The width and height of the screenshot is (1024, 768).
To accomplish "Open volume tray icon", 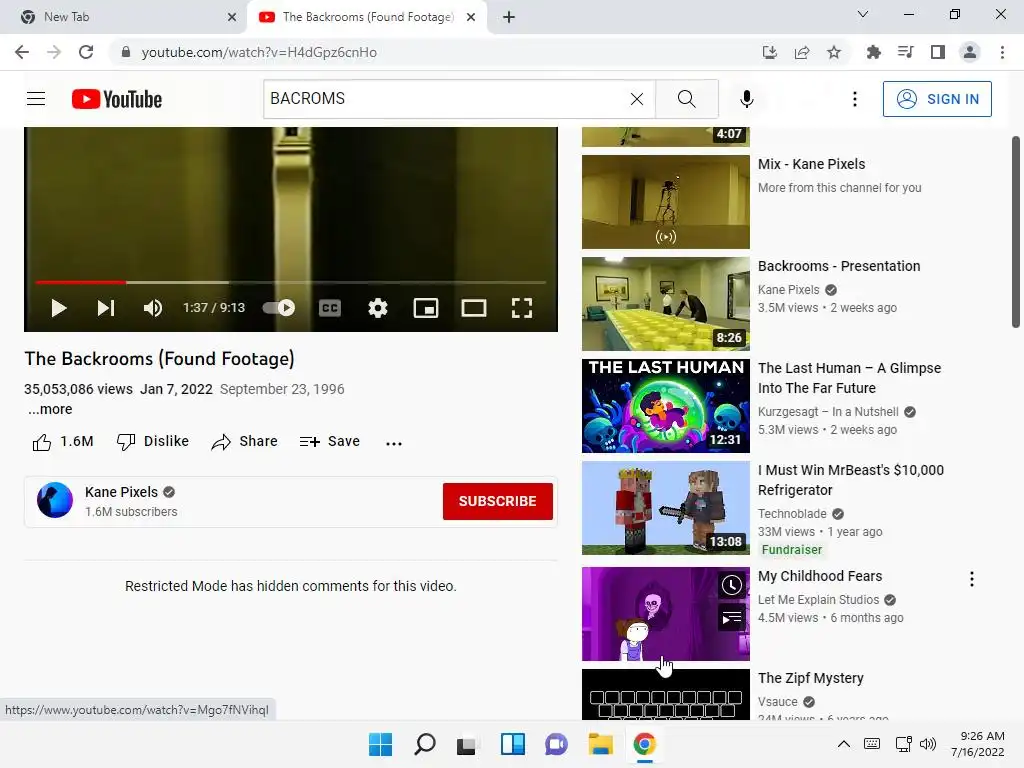I will 927,744.
